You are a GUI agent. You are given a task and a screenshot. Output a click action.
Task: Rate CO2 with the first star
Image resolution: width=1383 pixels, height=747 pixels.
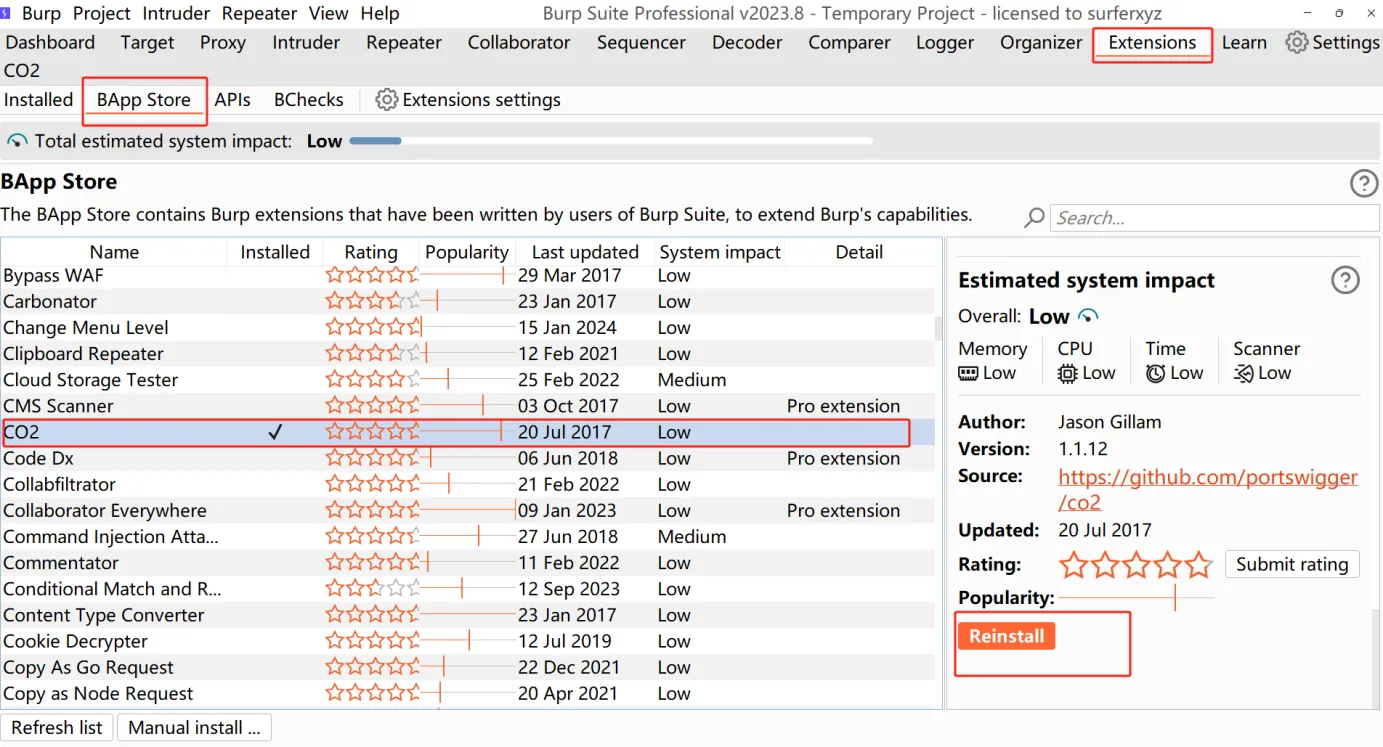(x=1073, y=565)
